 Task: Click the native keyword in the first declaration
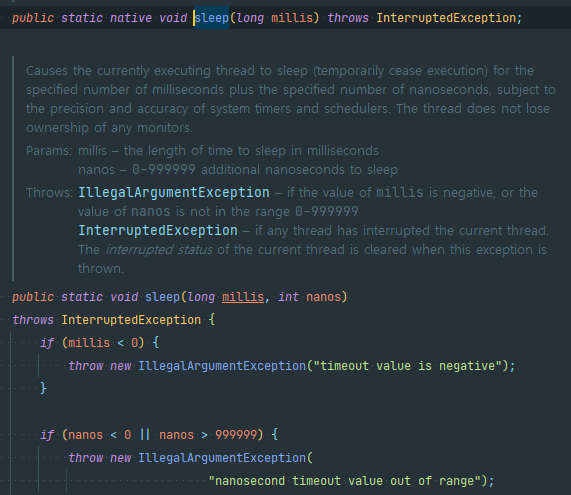(131, 18)
